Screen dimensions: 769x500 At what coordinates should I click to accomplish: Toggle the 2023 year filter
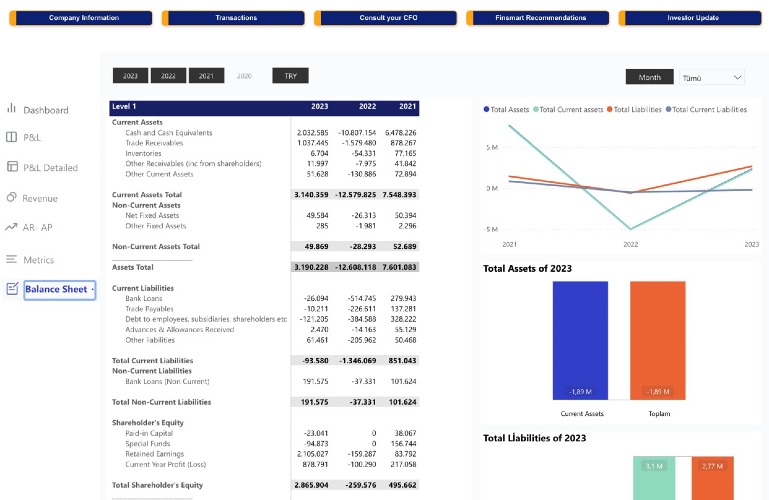[x=130, y=75]
